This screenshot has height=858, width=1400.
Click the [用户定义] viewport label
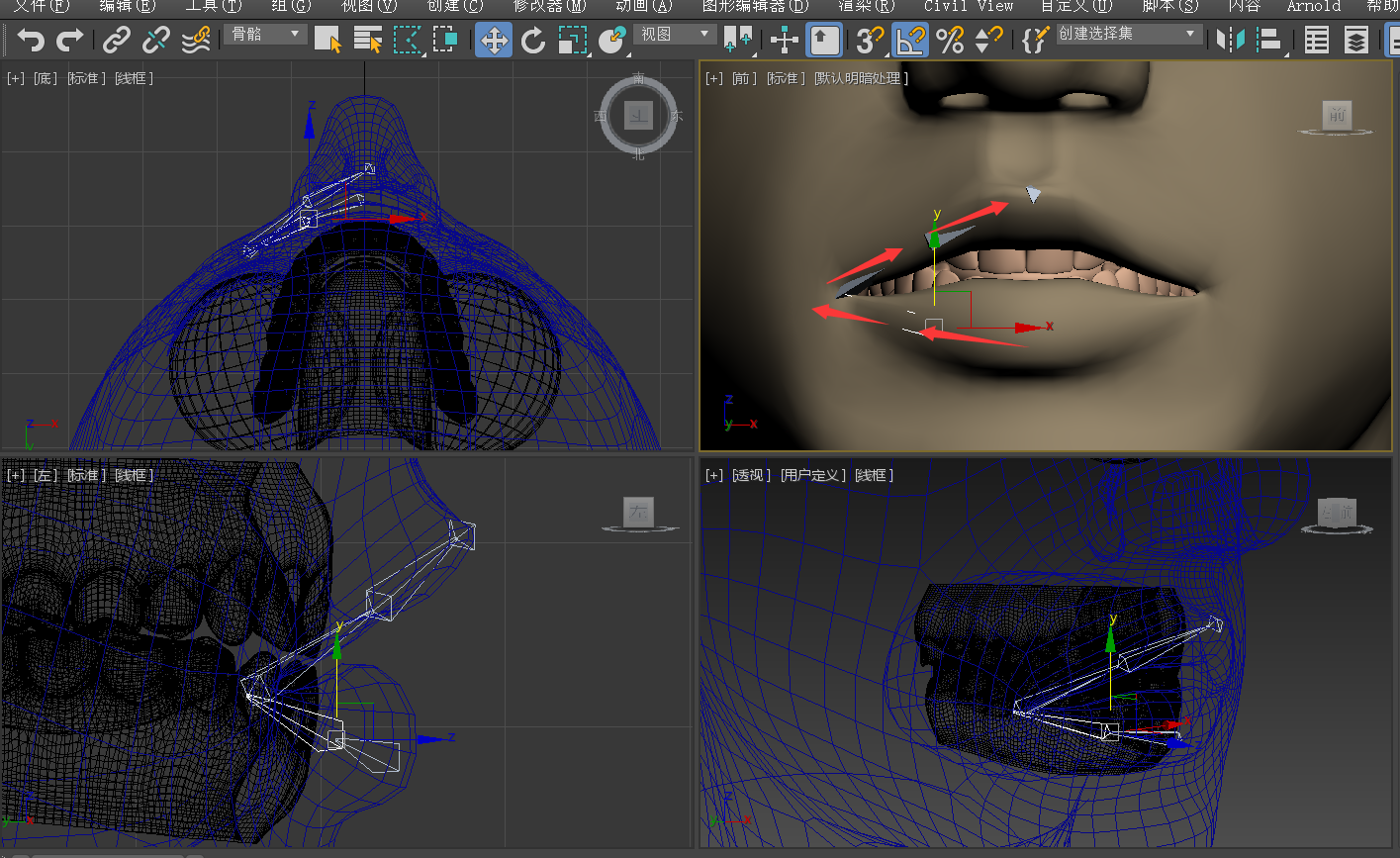coord(813,475)
